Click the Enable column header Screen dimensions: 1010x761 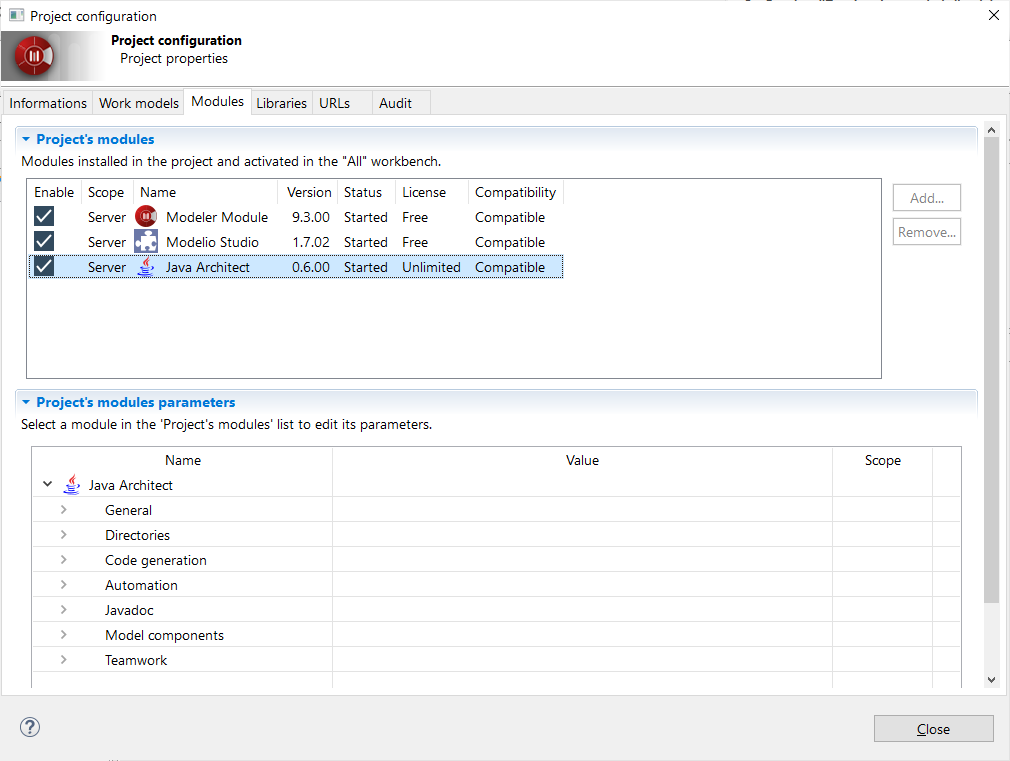[54, 192]
